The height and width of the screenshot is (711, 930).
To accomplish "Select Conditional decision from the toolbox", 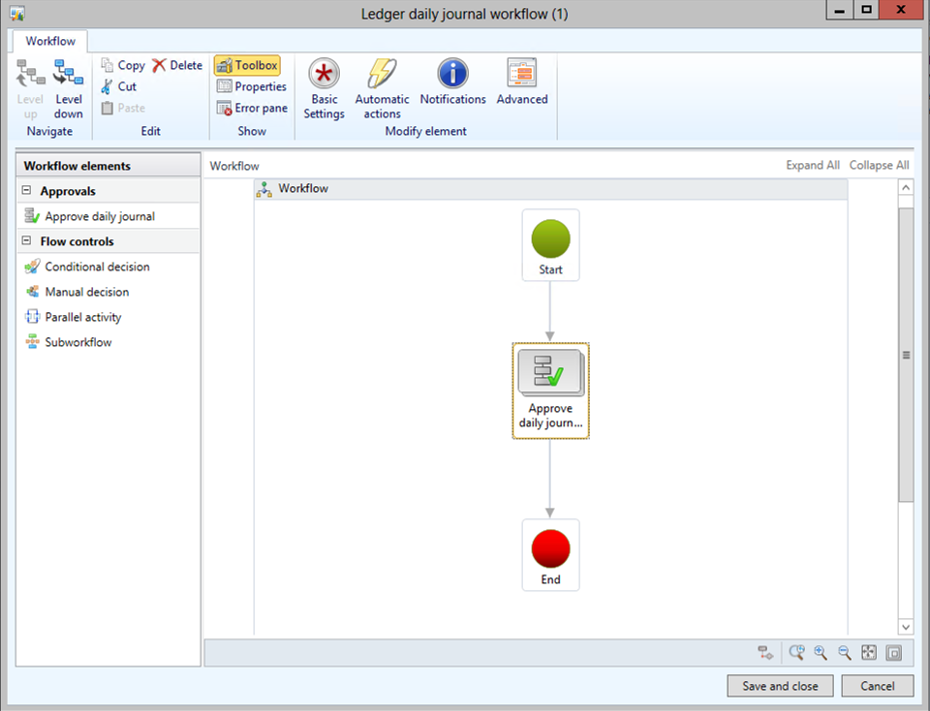I will 96,267.
